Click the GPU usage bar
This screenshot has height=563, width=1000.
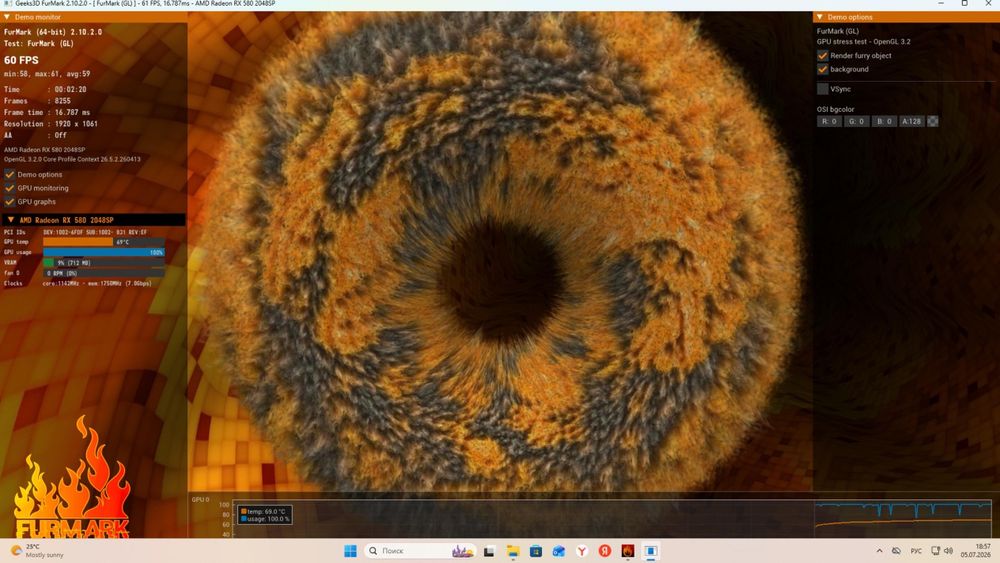[103, 252]
